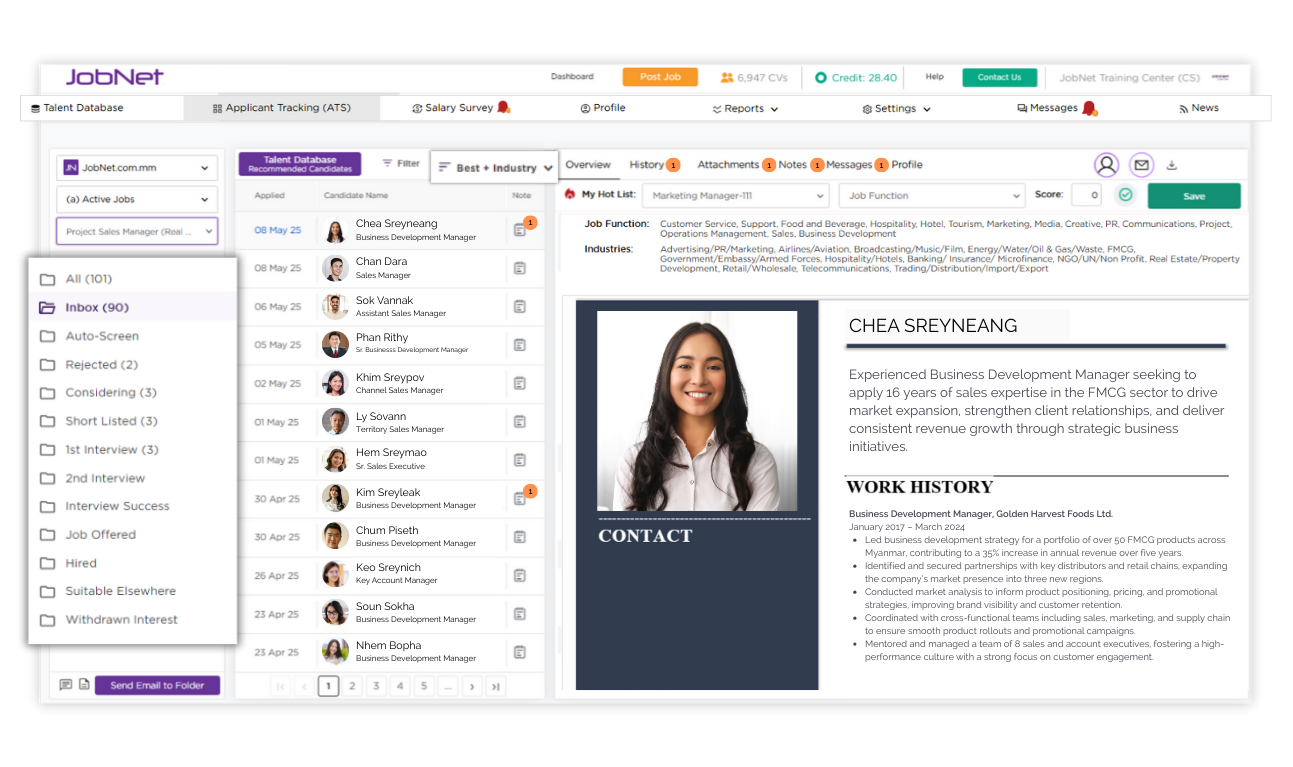Select the Short Listed (3) folder
The width and height of the screenshot is (1293, 767).
(111, 421)
